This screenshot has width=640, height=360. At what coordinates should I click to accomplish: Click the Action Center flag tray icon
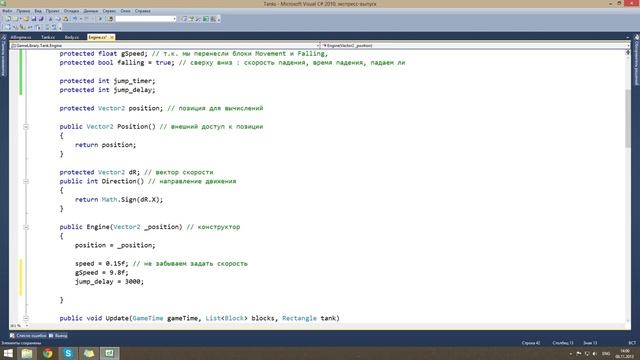tap(579, 353)
